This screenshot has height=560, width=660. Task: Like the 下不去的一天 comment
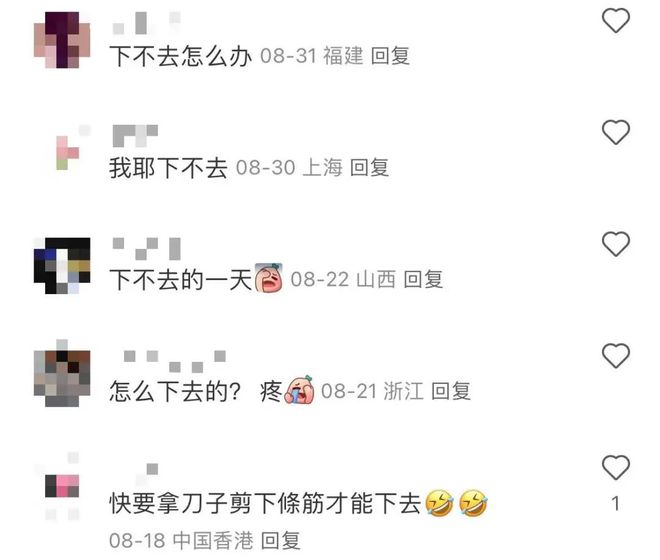click(x=616, y=244)
